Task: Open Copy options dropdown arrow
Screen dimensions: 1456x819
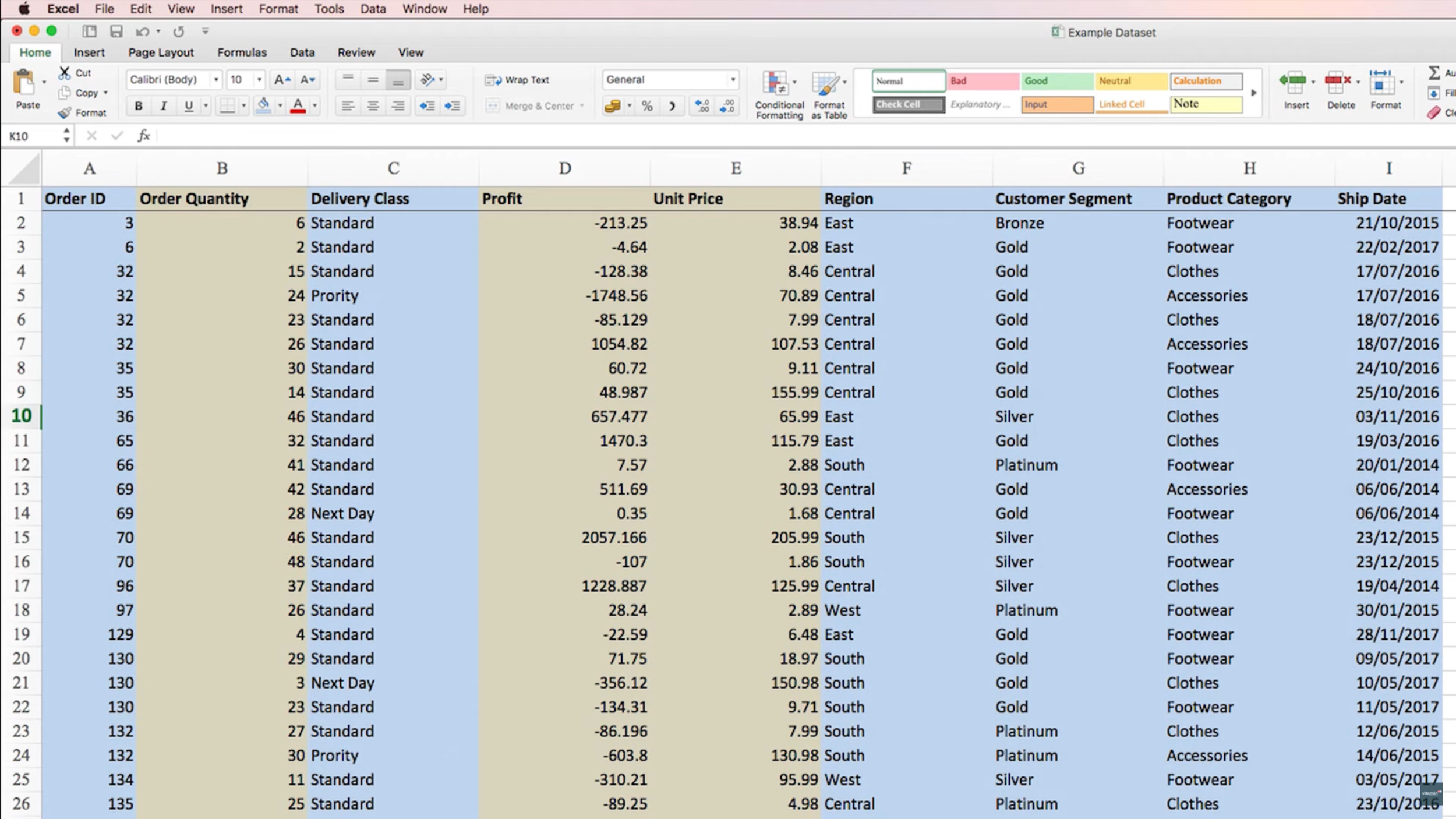Action: point(105,93)
